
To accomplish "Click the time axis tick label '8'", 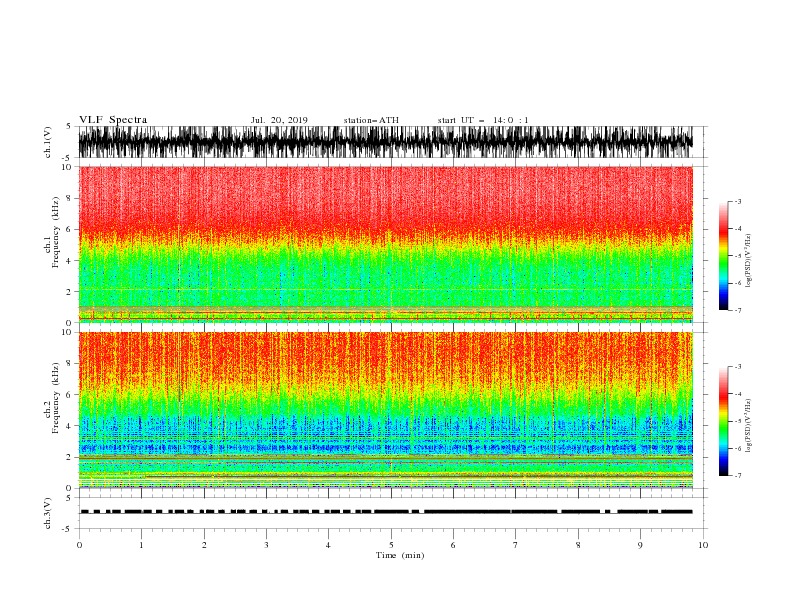I will [578, 545].
